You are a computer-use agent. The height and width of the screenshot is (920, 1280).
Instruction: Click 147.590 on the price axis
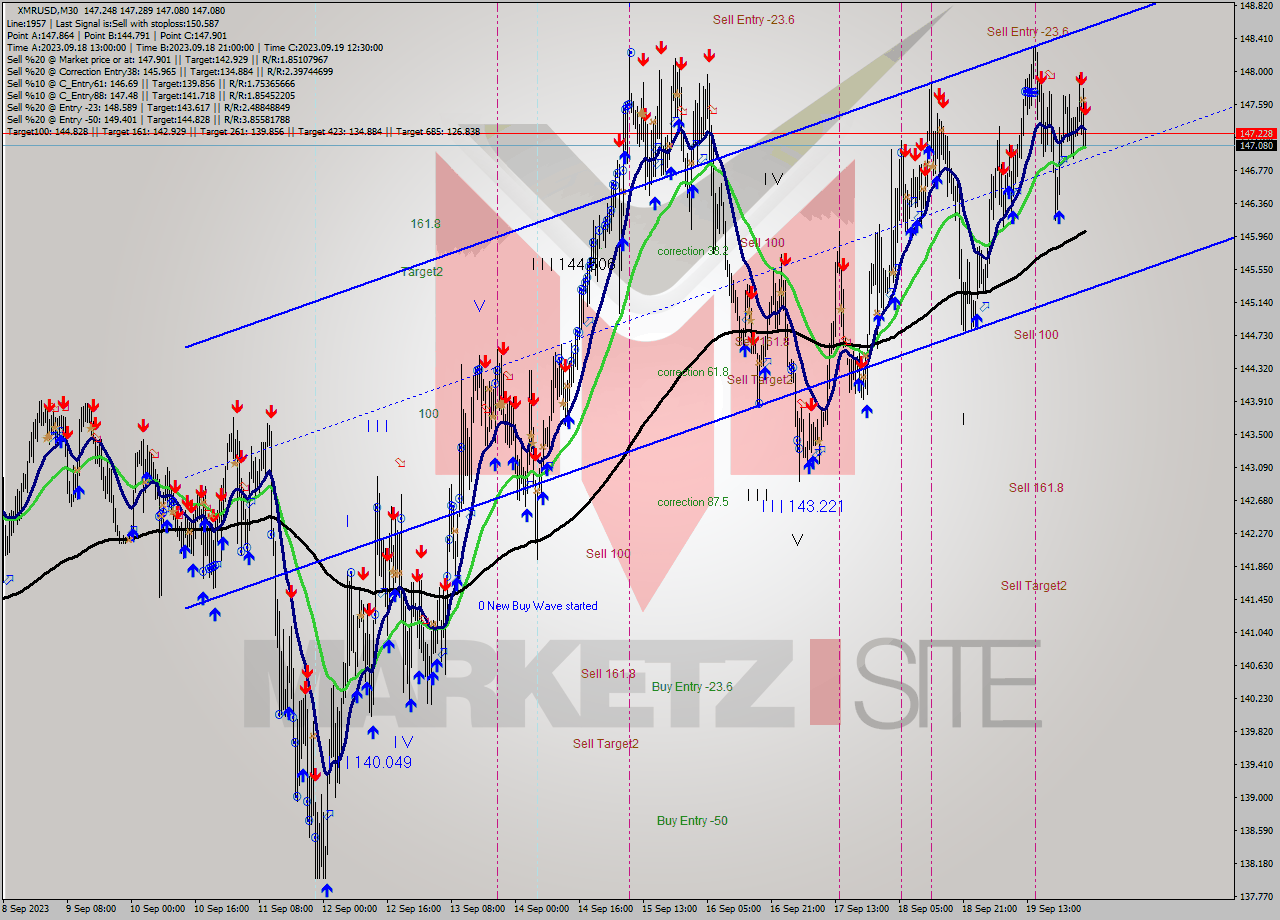click(x=1254, y=105)
